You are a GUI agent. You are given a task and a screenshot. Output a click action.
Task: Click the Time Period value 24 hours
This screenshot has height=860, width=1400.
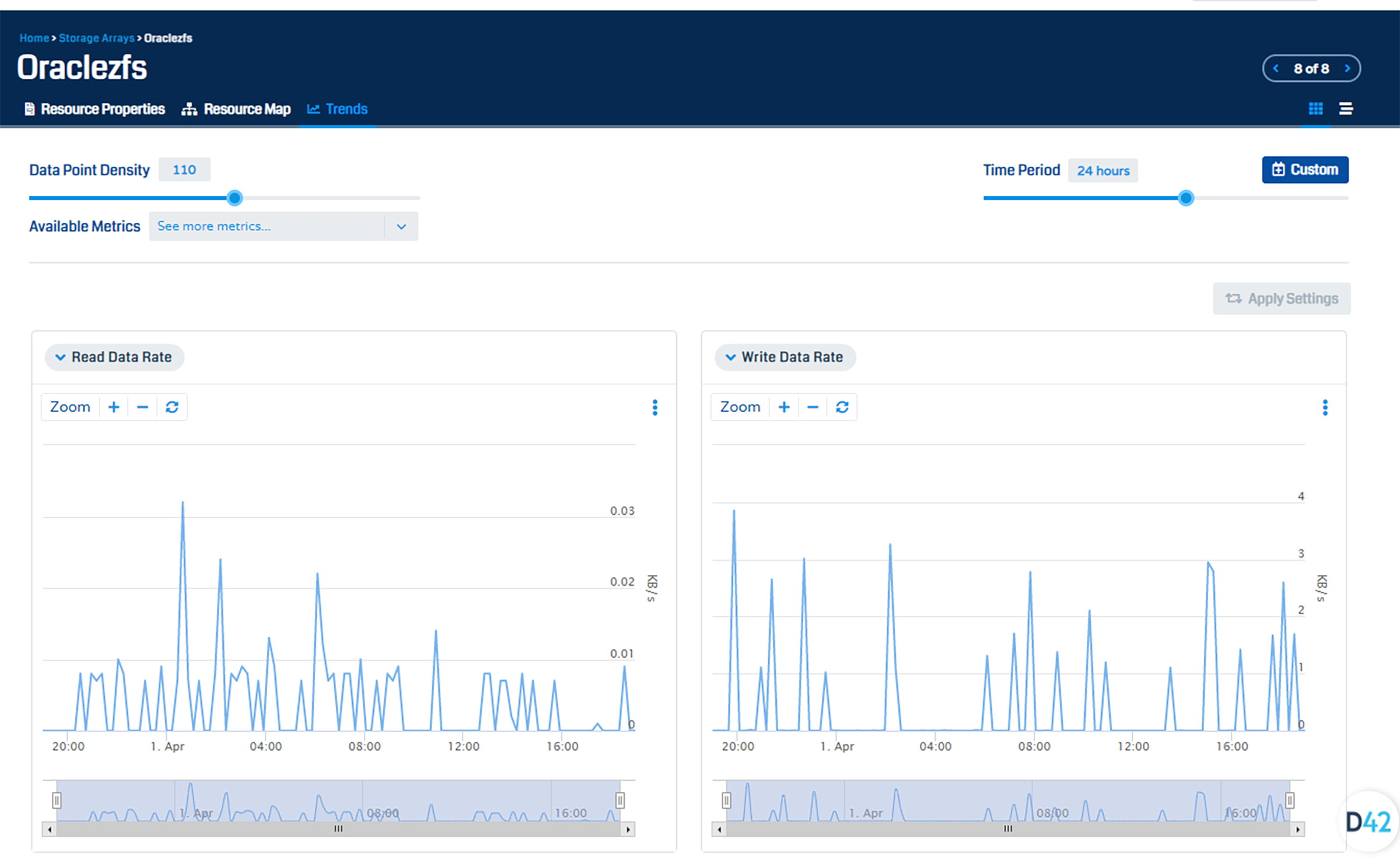tap(1102, 170)
